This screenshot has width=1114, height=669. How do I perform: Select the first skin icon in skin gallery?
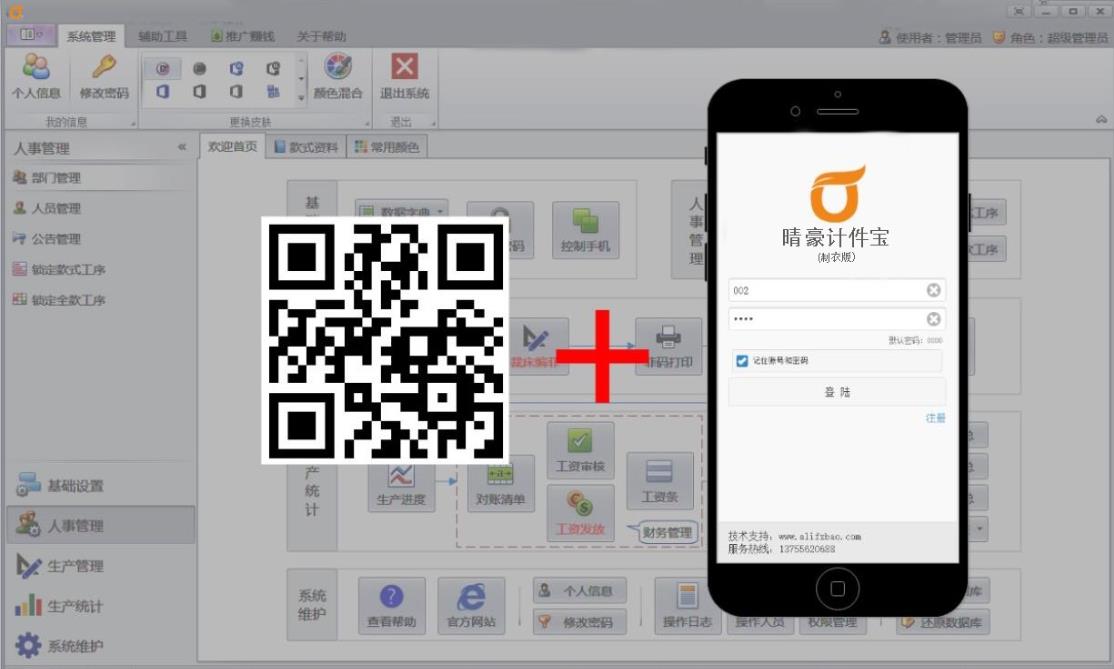click(x=163, y=68)
